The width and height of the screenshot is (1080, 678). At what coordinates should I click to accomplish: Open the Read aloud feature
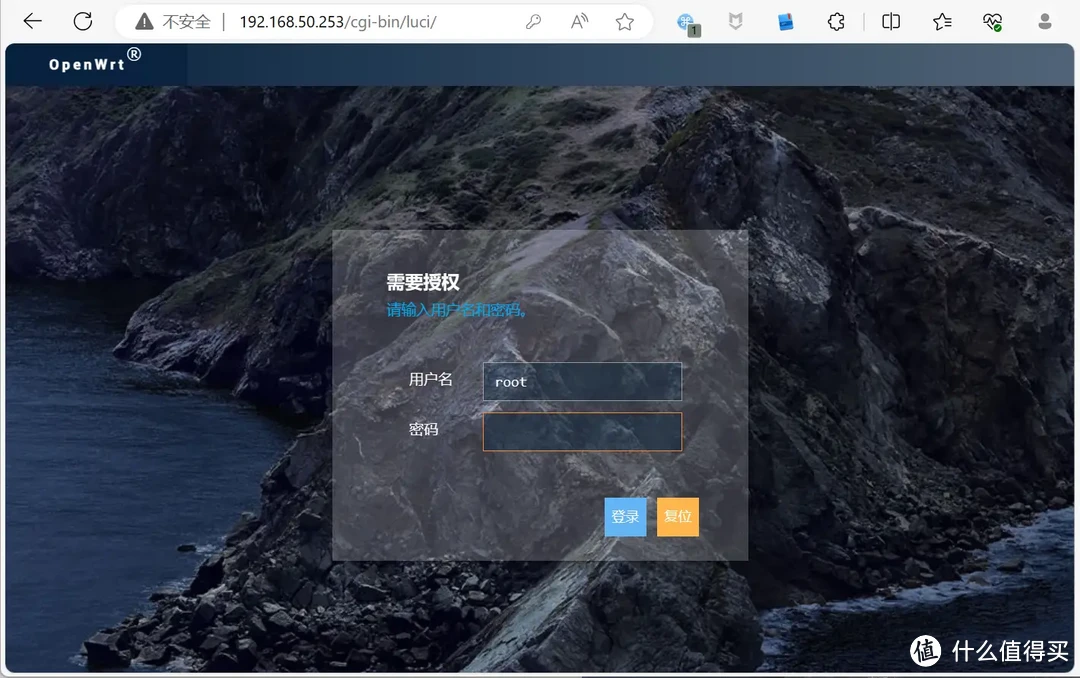point(578,20)
